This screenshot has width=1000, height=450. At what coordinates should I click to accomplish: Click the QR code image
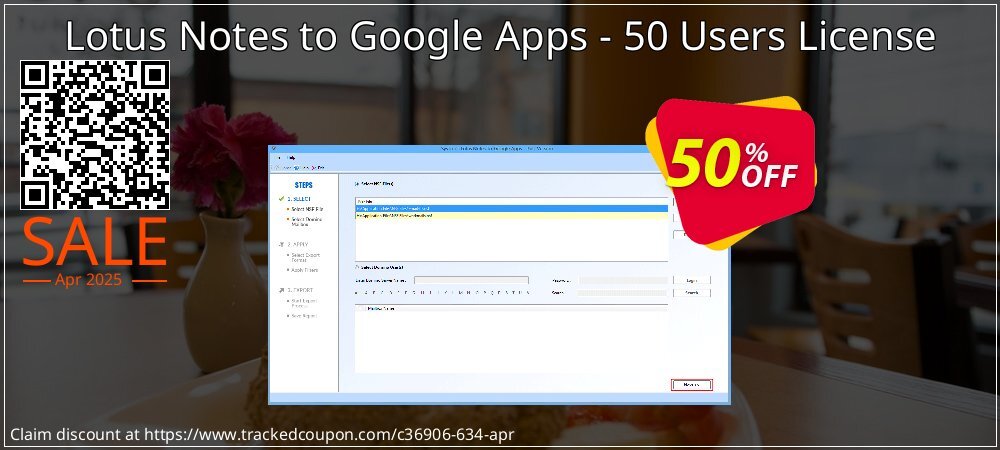(95, 134)
